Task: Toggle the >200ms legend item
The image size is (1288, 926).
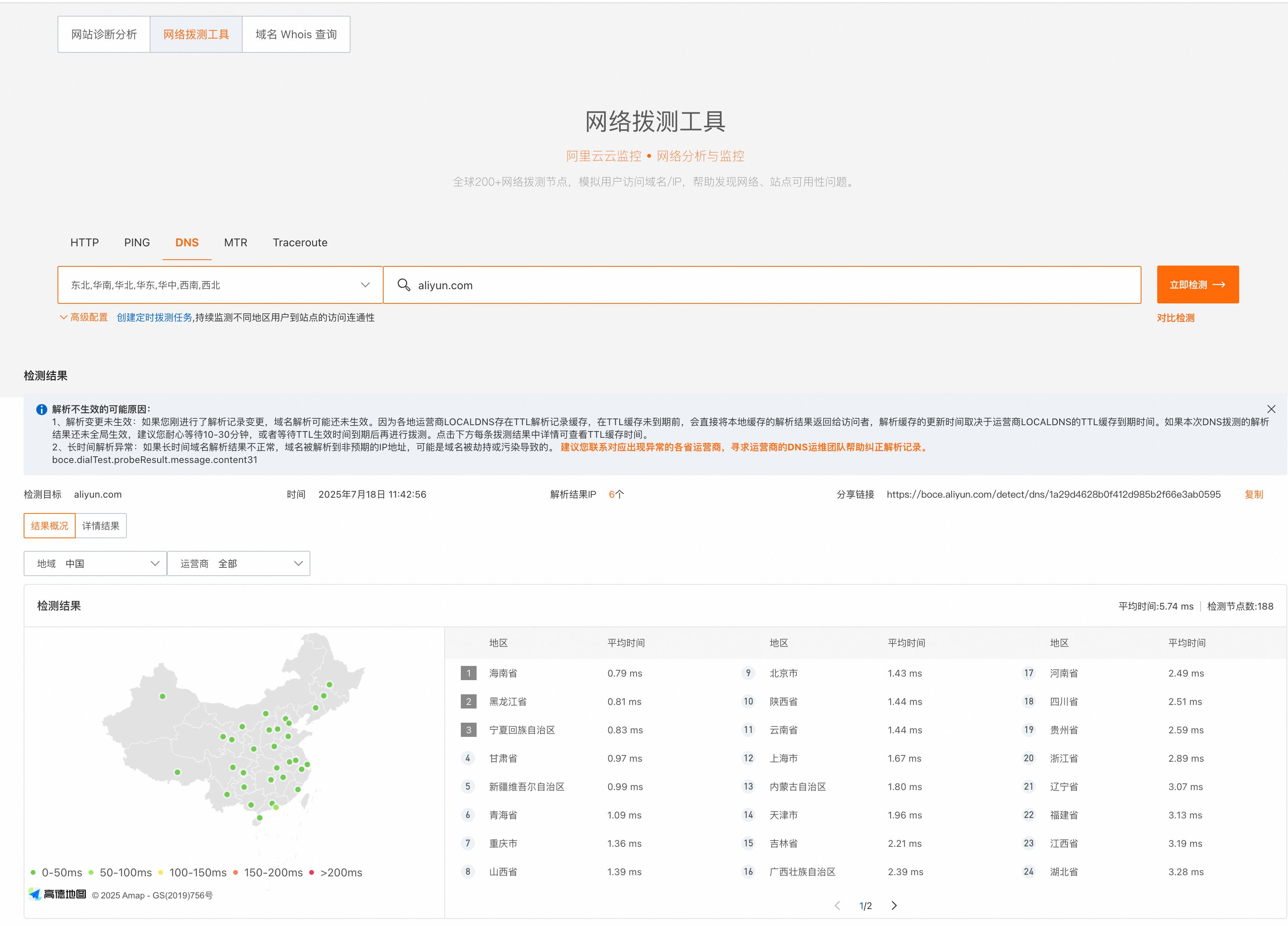Action: click(336, 872)
